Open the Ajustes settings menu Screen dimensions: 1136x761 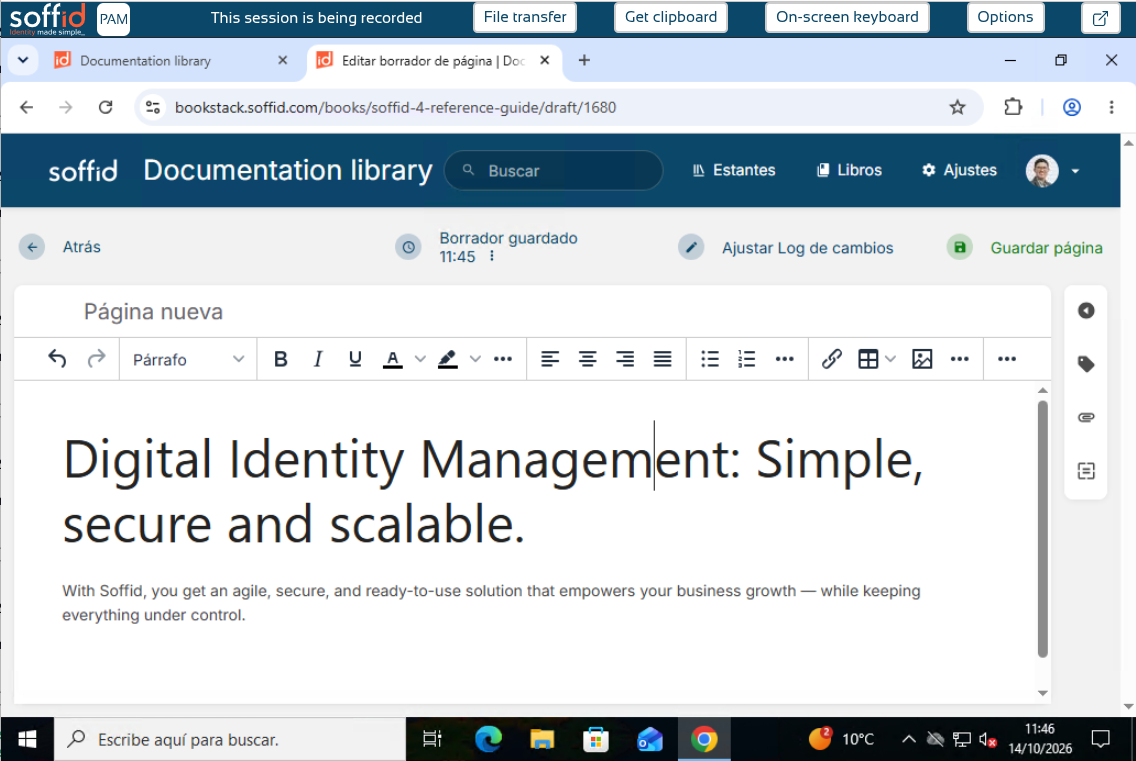959,170
